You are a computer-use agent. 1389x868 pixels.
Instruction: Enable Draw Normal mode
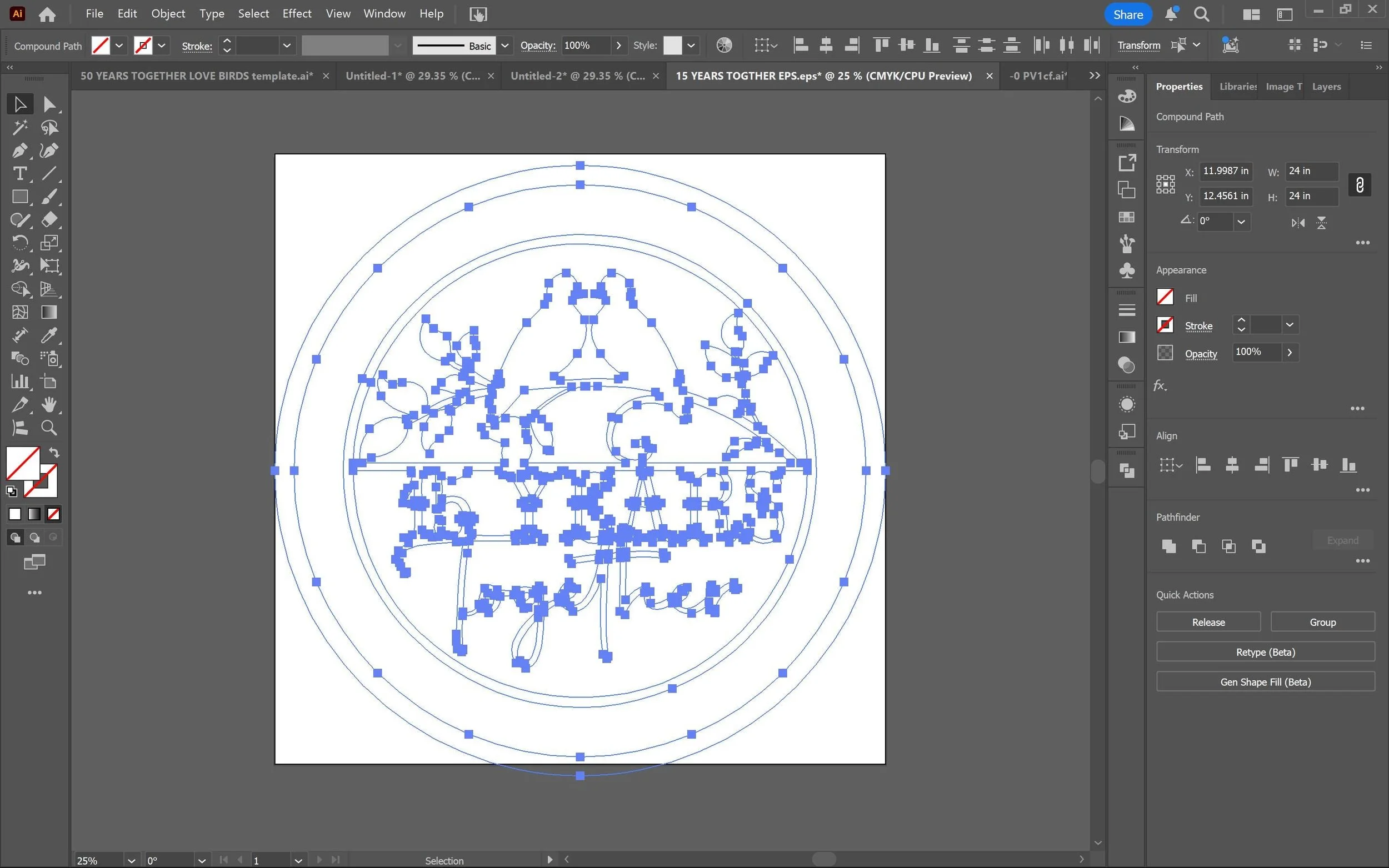tap(15, 538)
